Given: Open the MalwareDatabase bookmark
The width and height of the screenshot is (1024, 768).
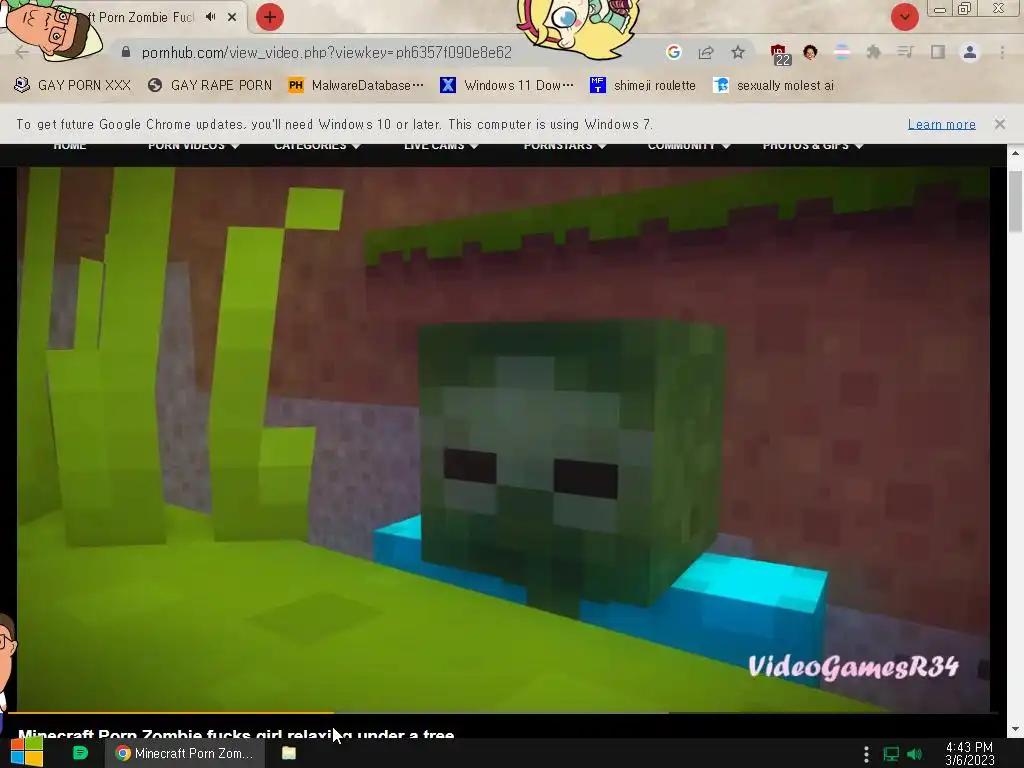Looking at the screenshot, I should [356, 85].
